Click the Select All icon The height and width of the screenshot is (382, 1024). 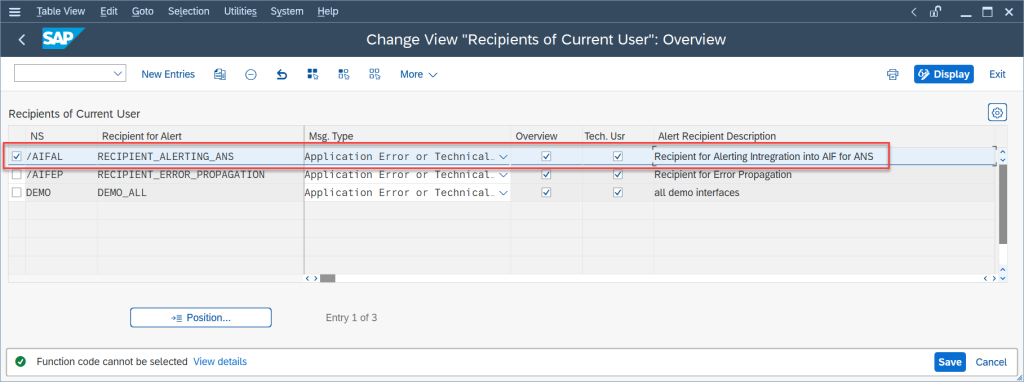313,74
